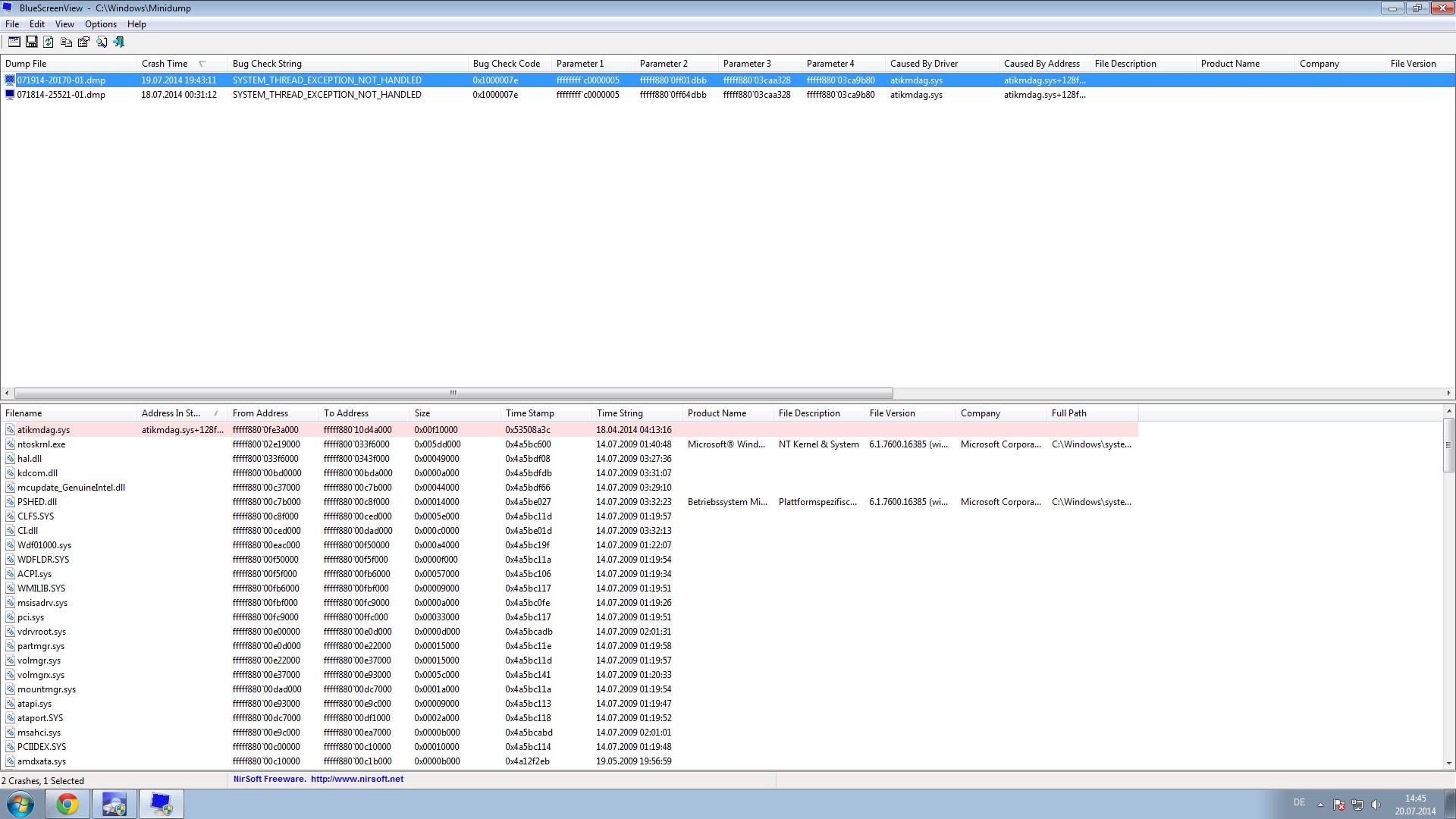Click the Save Selected Items floppy icon
Screen dimensions: 1456x819
pos(31,42)
